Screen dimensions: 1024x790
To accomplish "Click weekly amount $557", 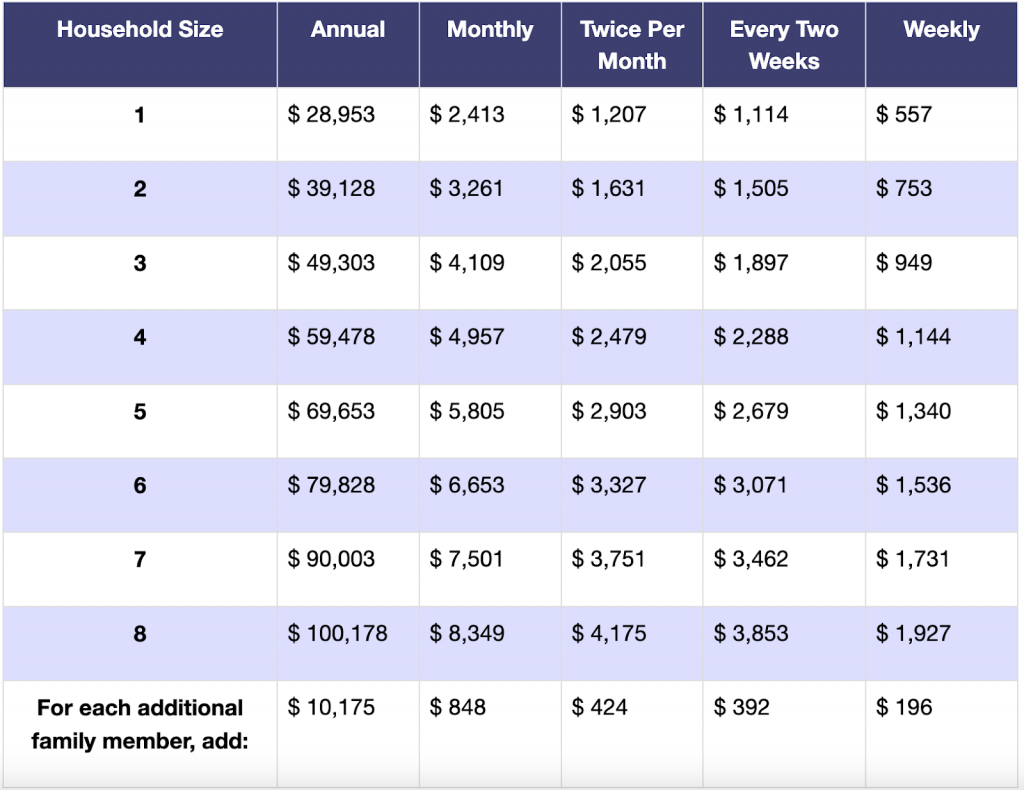I will pos(904,115).
